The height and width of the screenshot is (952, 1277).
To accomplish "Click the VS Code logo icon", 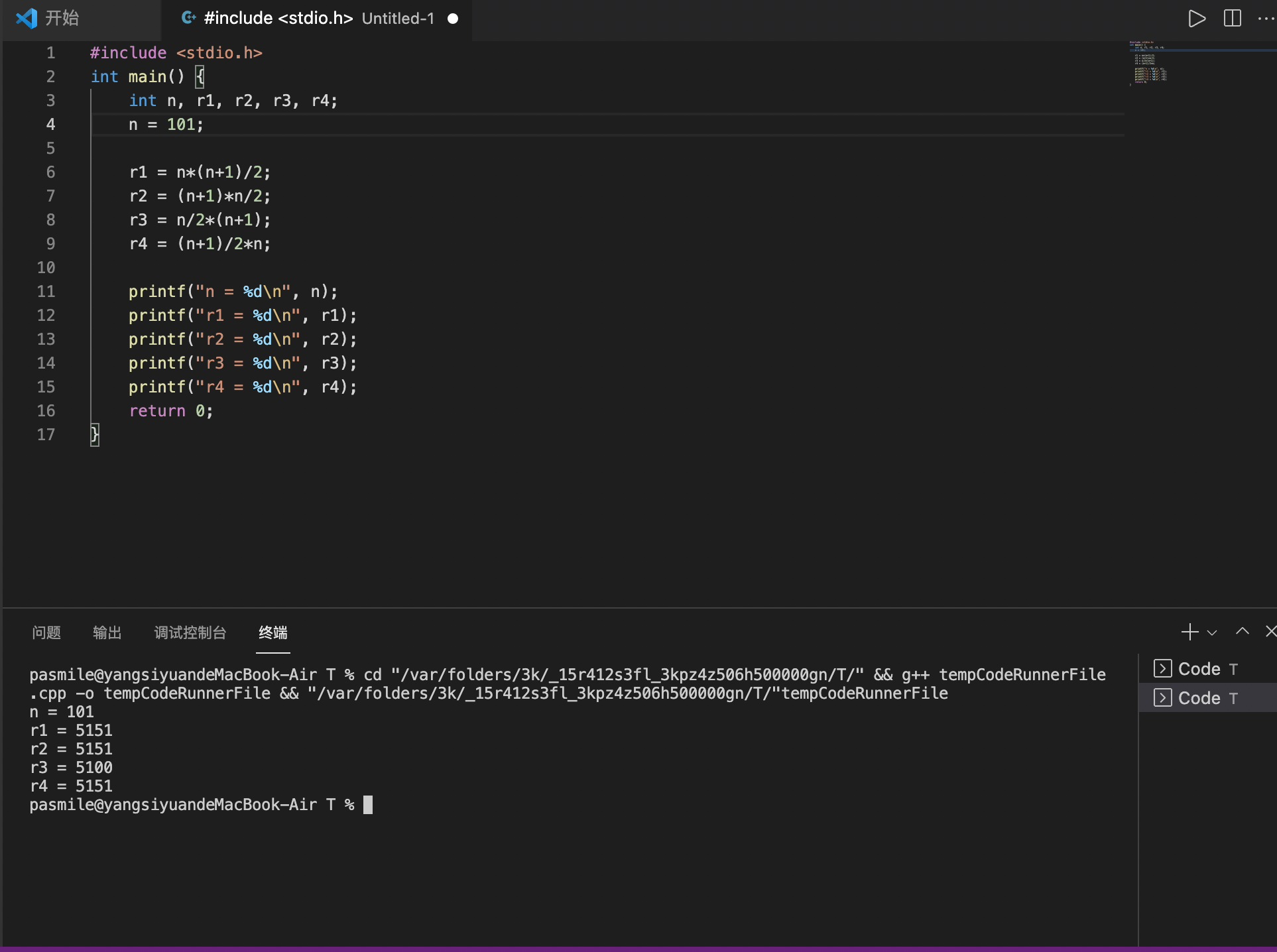I will [x=27, y=19].
